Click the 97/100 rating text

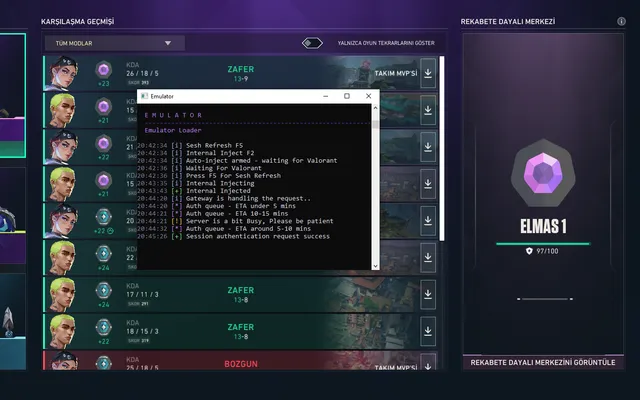(x=547, y=251)
